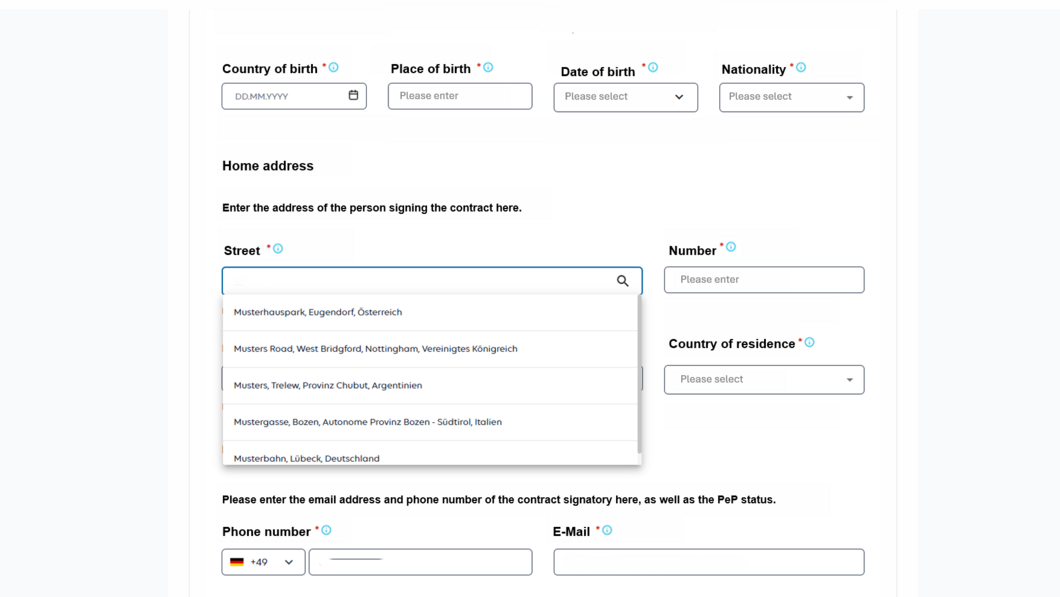This screenshot has width=1060, height=597.
Task: Click info icon next to Country of birth
Action: click(x=334, y=68)
